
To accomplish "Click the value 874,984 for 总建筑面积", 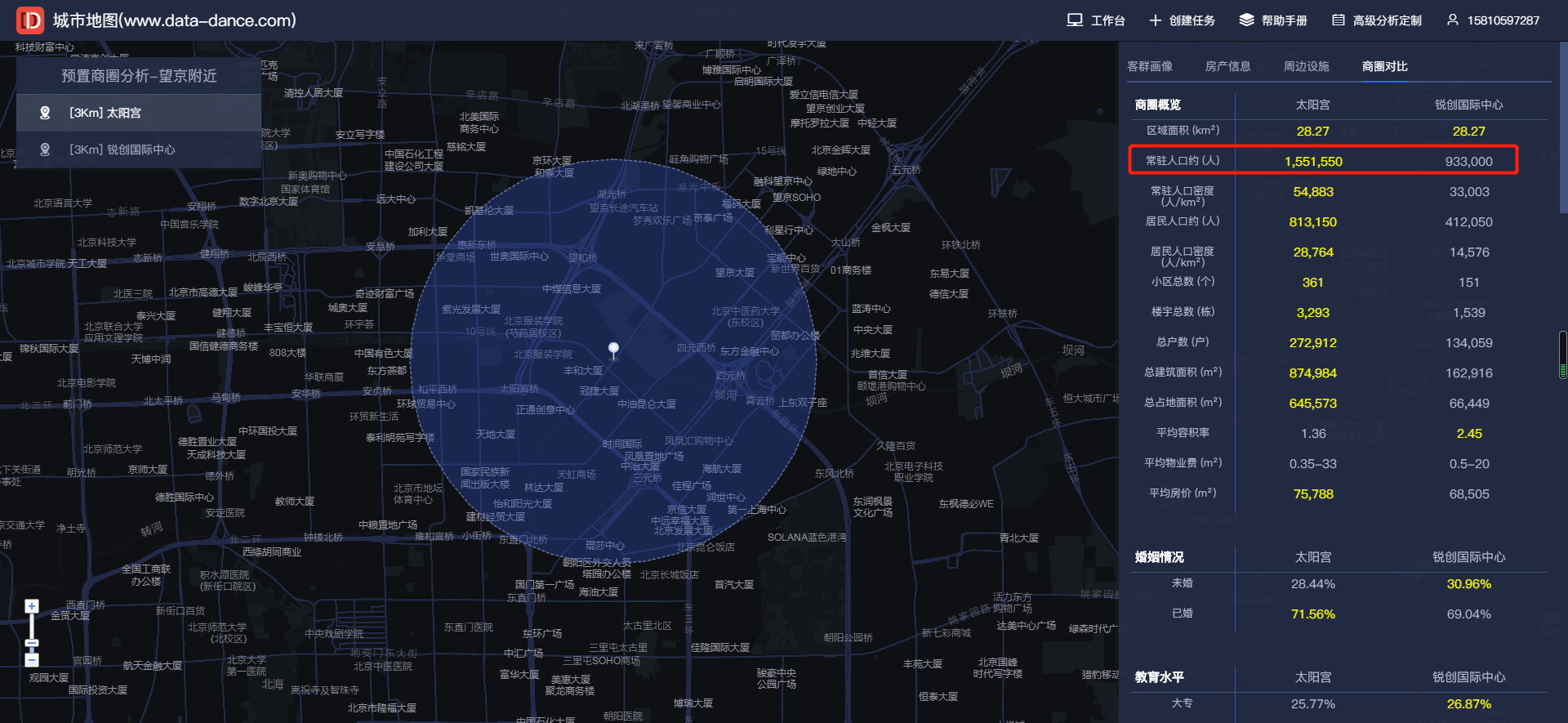I will coord(1313,373).
